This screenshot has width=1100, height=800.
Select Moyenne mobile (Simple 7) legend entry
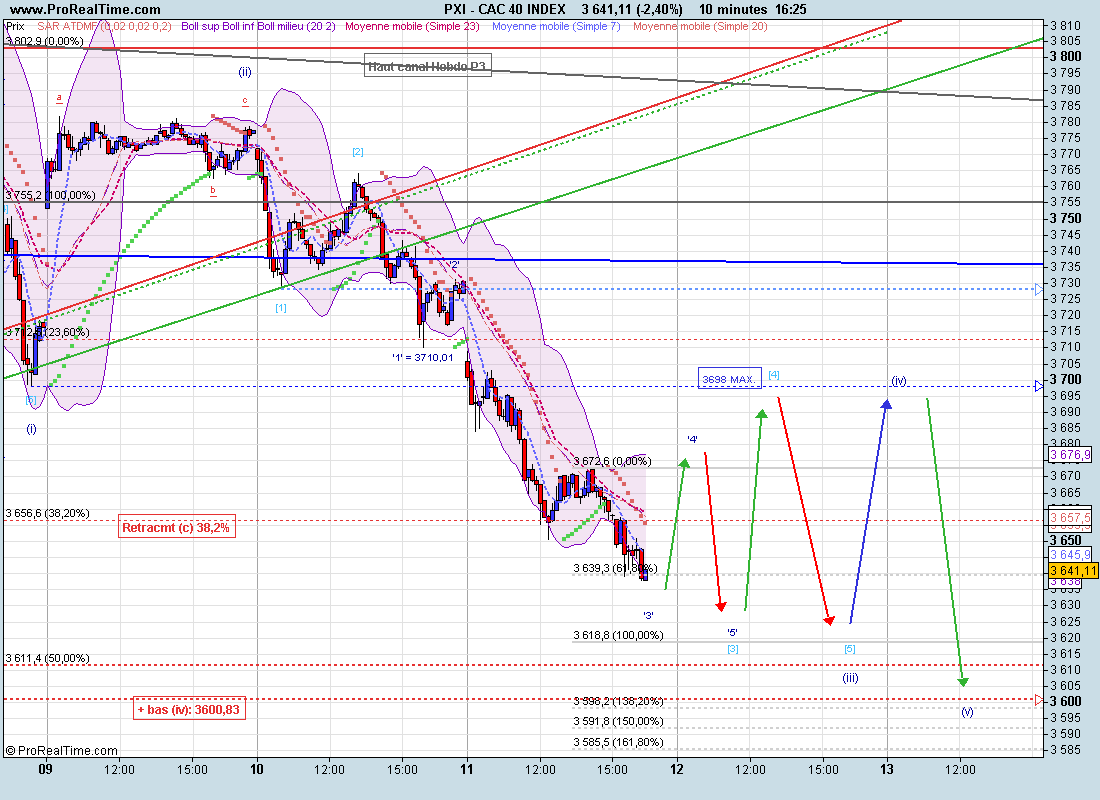(559, 25)
